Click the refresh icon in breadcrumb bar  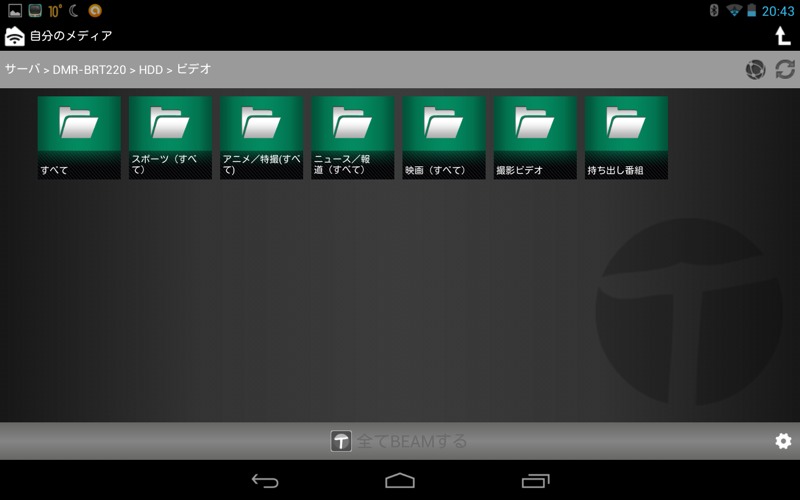pyautogui.click(x=785, y=69)
